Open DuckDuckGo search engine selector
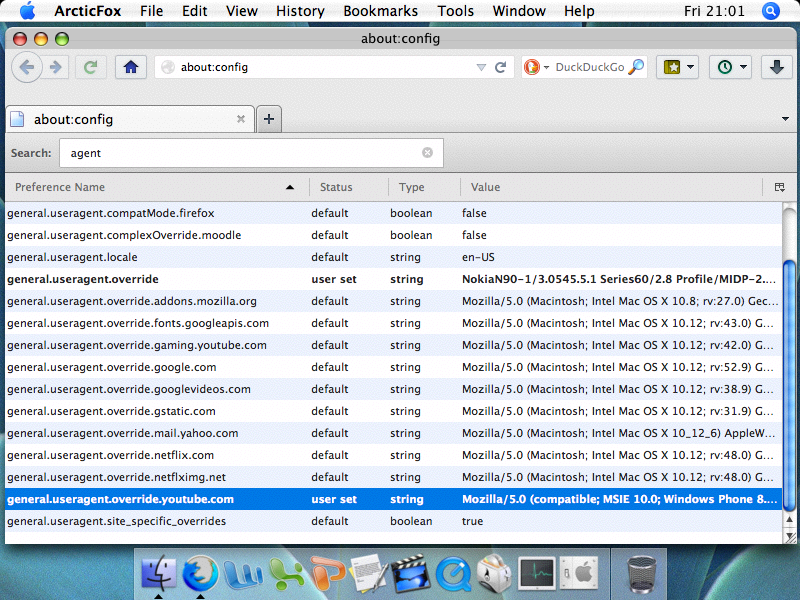800x600 pixels. (536, 67)
